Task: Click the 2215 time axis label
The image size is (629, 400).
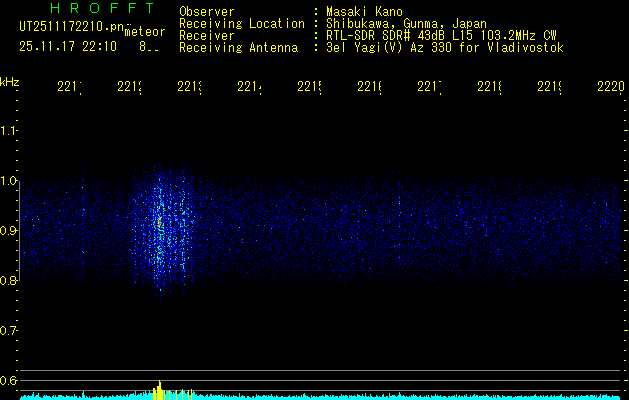Action: coord(309,86)
